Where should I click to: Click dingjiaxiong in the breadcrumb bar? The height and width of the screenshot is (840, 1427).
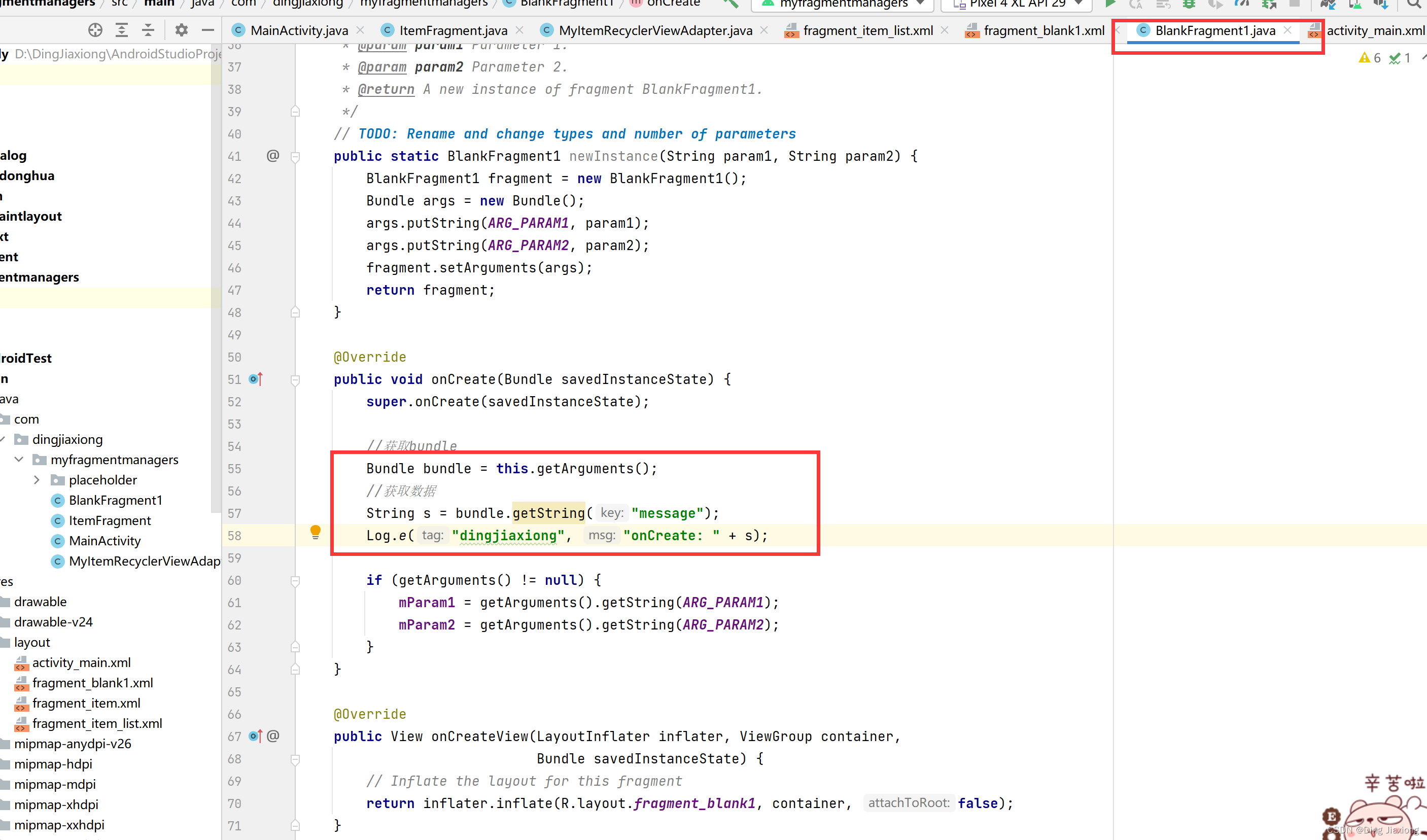tap(307, 4)
